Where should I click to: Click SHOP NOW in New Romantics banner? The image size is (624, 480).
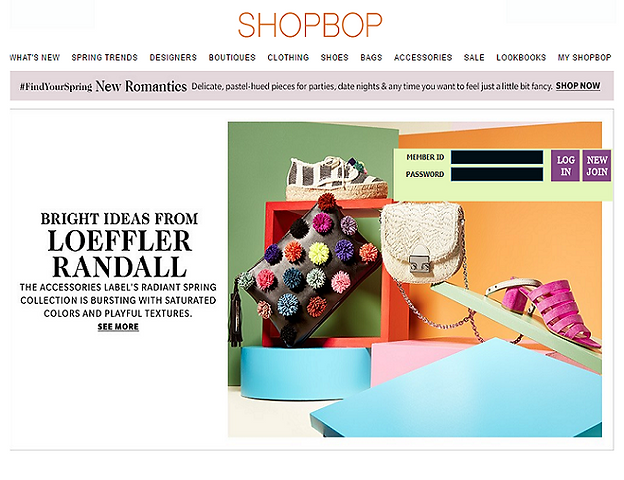(x=578, y=86)
